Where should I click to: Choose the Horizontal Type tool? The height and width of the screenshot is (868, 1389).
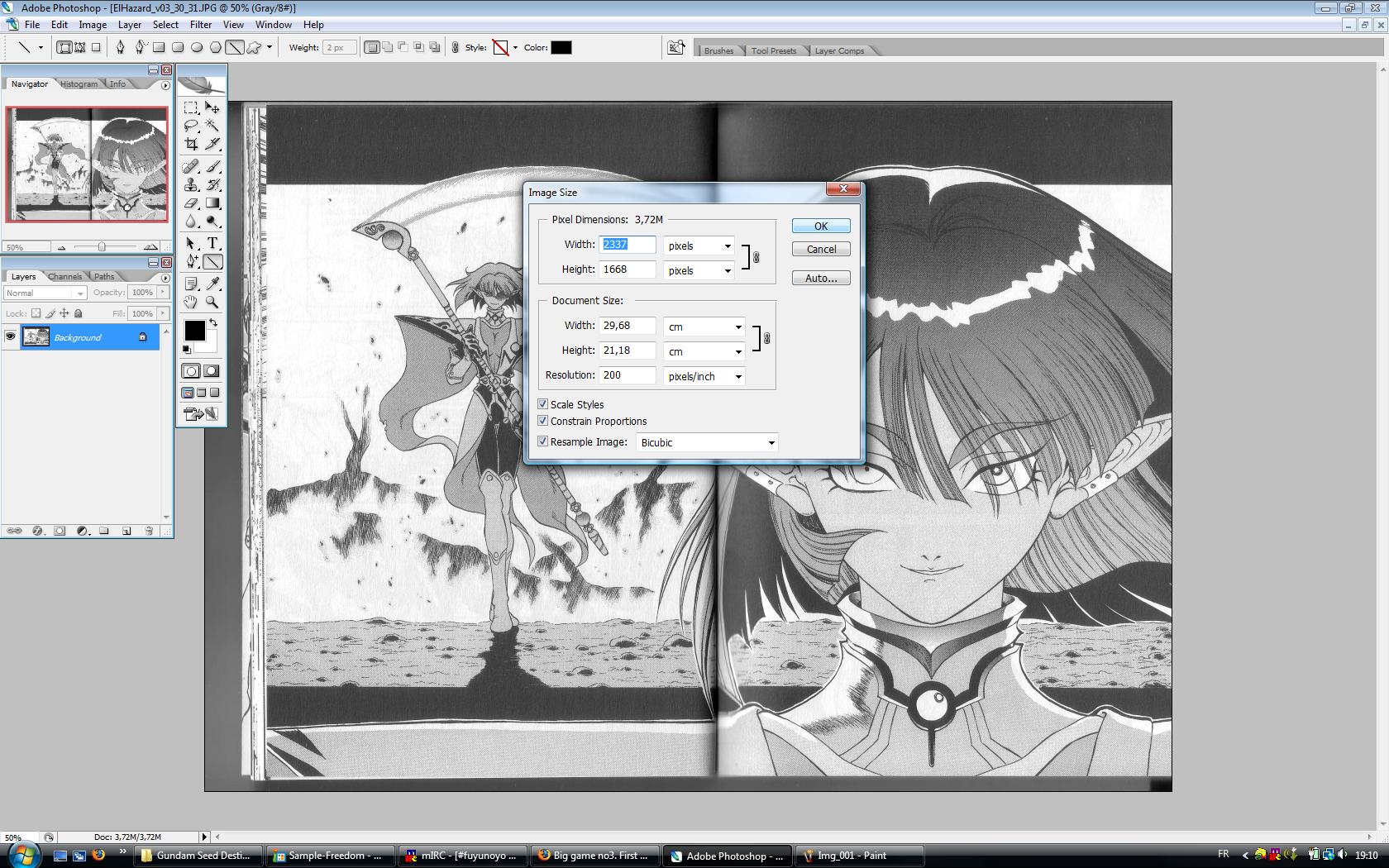(212, 243)
